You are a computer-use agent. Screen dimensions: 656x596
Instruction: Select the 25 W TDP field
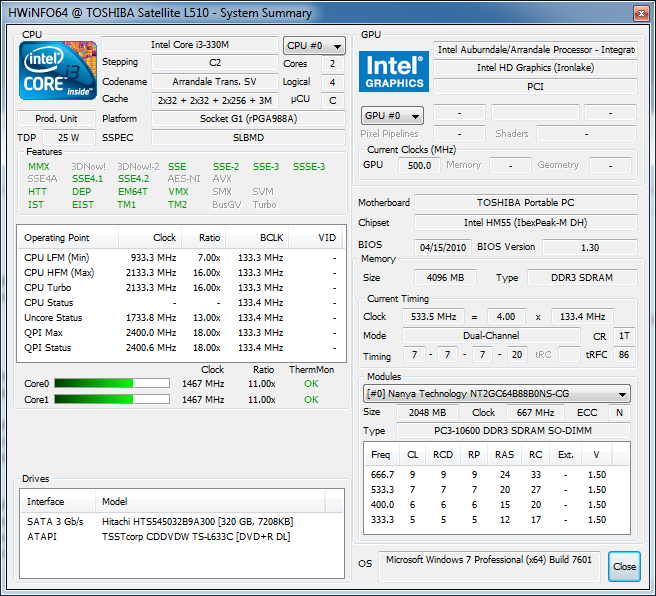pos(69,138)
